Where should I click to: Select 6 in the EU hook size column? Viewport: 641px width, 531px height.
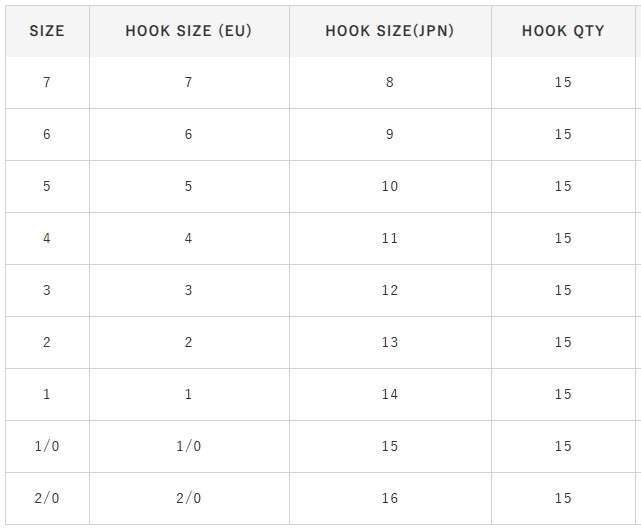188,134
